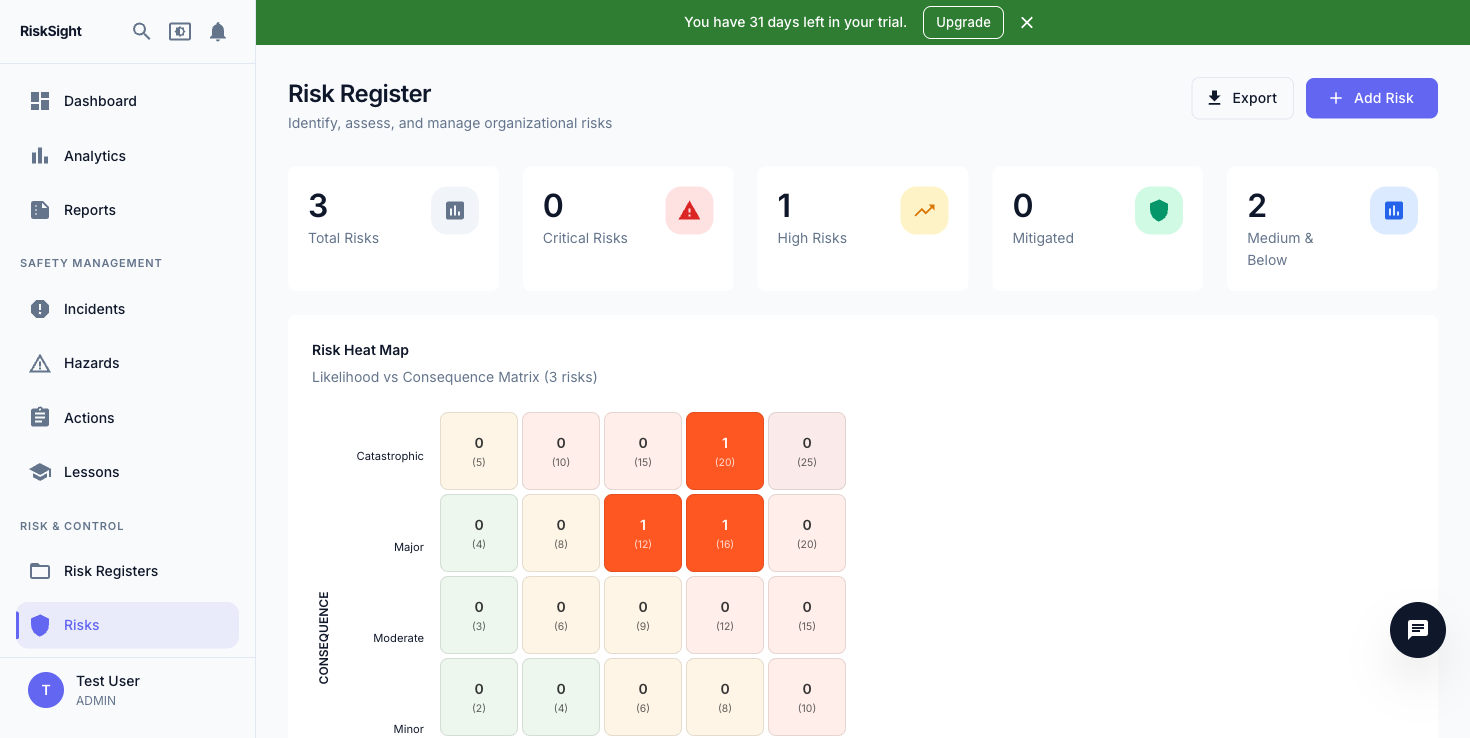Click the Export button

point(1243,98)
